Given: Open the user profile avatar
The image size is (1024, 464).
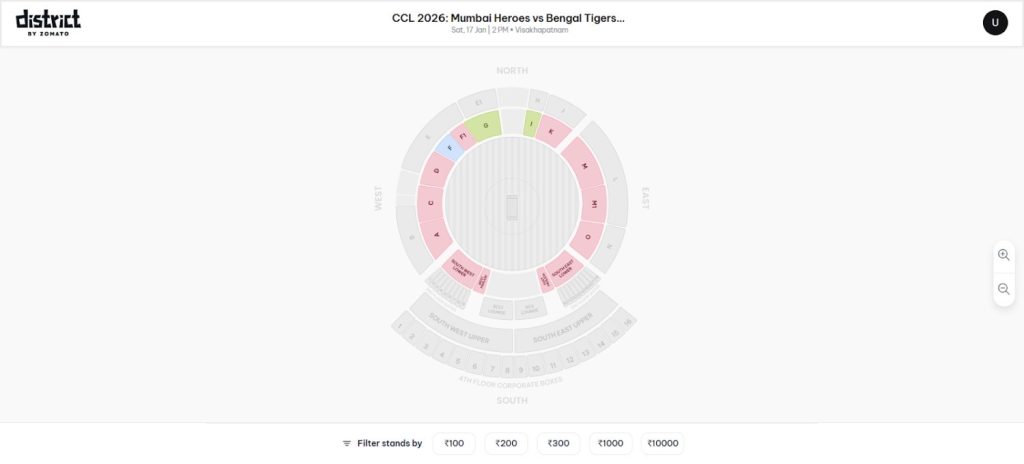Looking at the screenshot, I should pyautogui.click(x=995, y=22).
